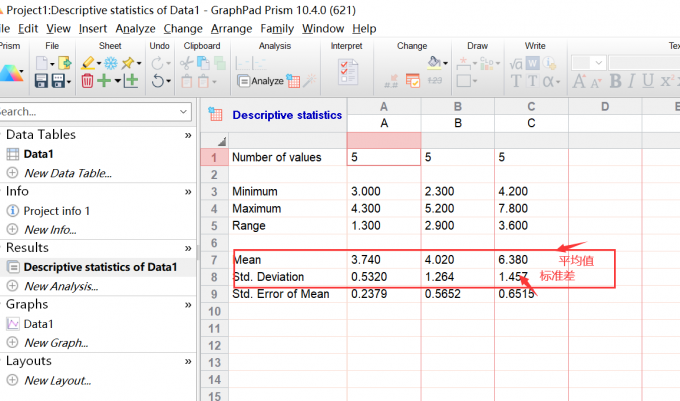This screenshot has width=680, height=401.
Task: Expand the Graphs section chevron
Action: pyautogui.click(x=188, y=304)
